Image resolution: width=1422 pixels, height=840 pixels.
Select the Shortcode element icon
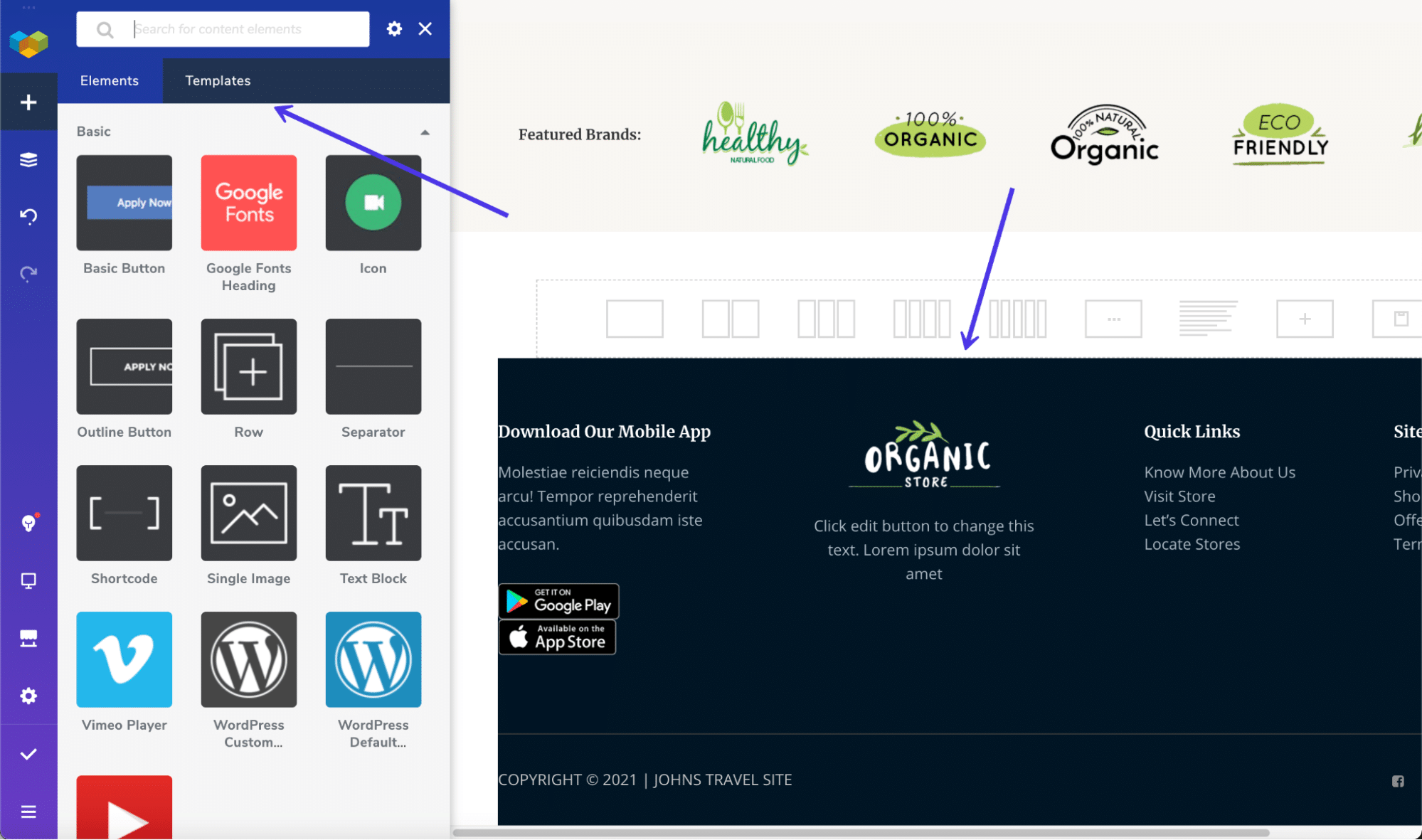(x=124, y=514)
